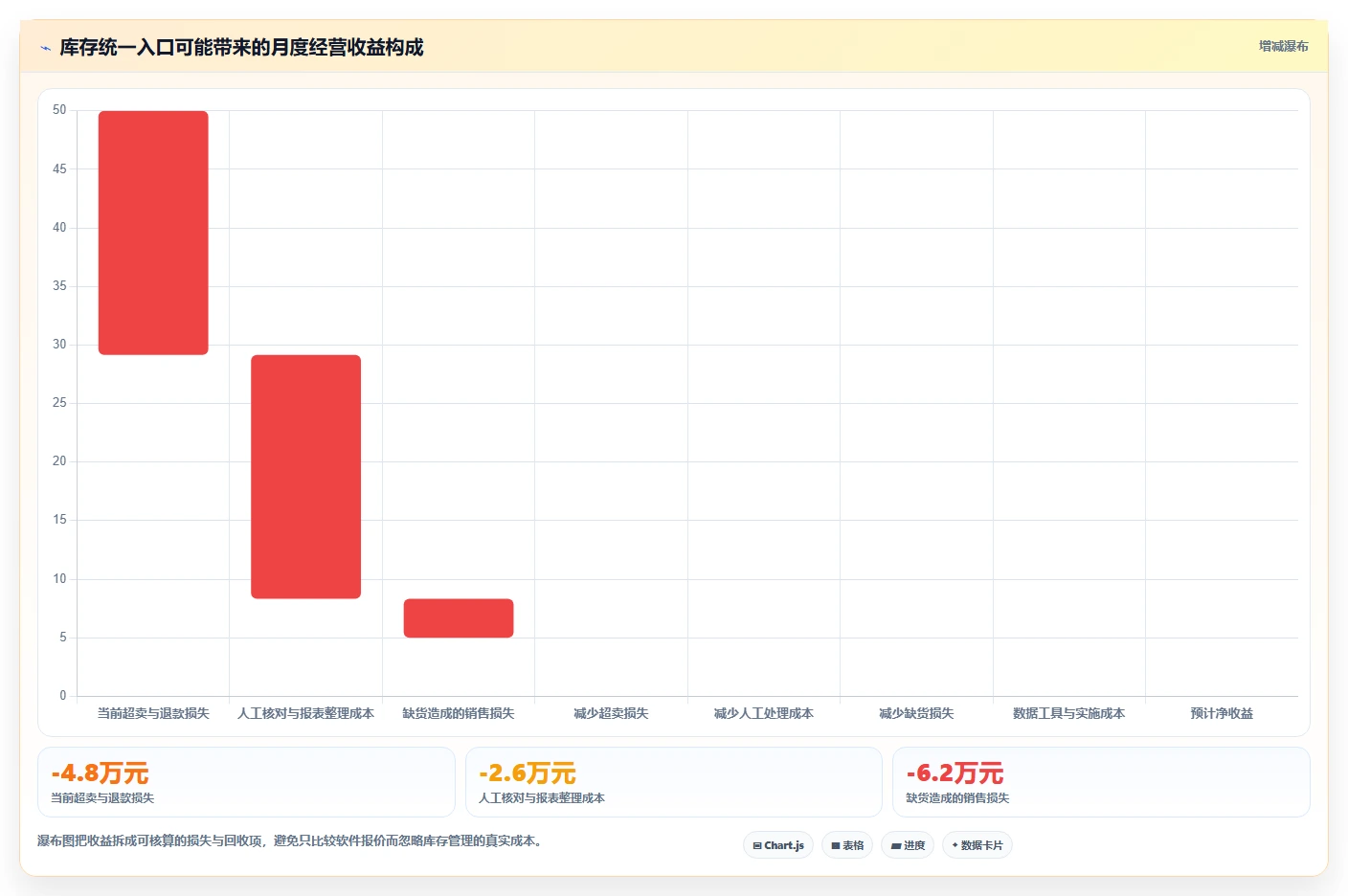Open the -6.2万元 KPI card
The width and height of the screenshot is (1348, 896).
coord(1101,782)
